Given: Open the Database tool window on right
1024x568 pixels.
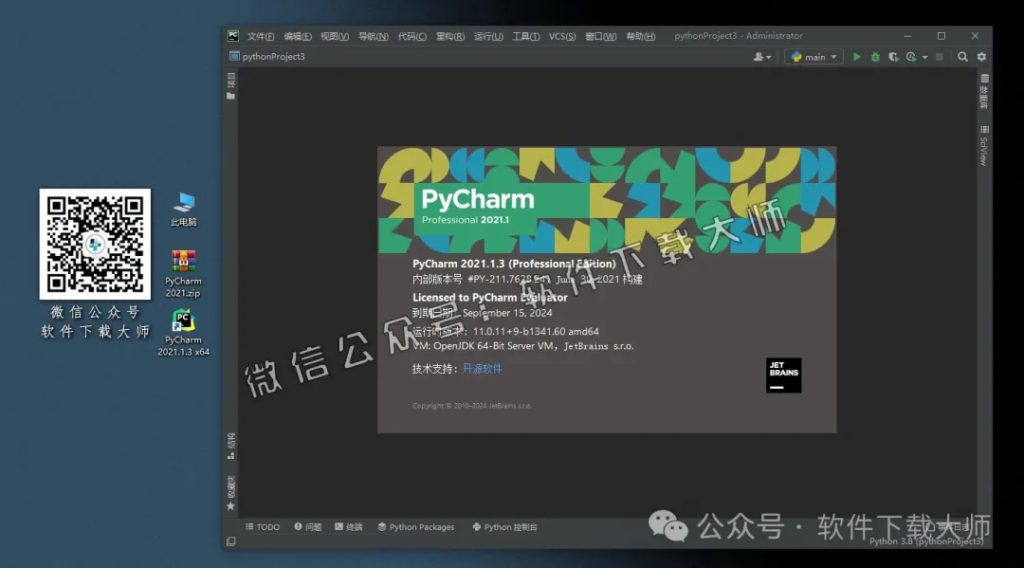Looking at the screenshot, I should (x=984, y=91).
